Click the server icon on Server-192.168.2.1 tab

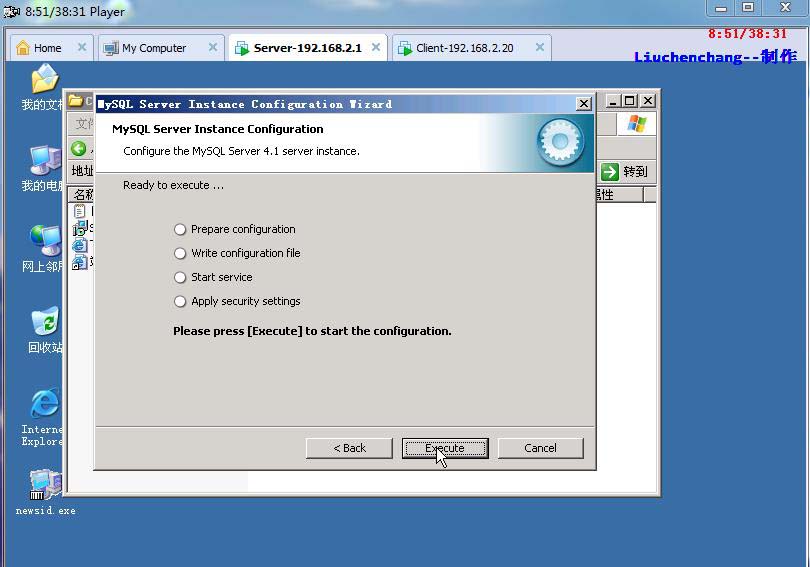point(242,48)
